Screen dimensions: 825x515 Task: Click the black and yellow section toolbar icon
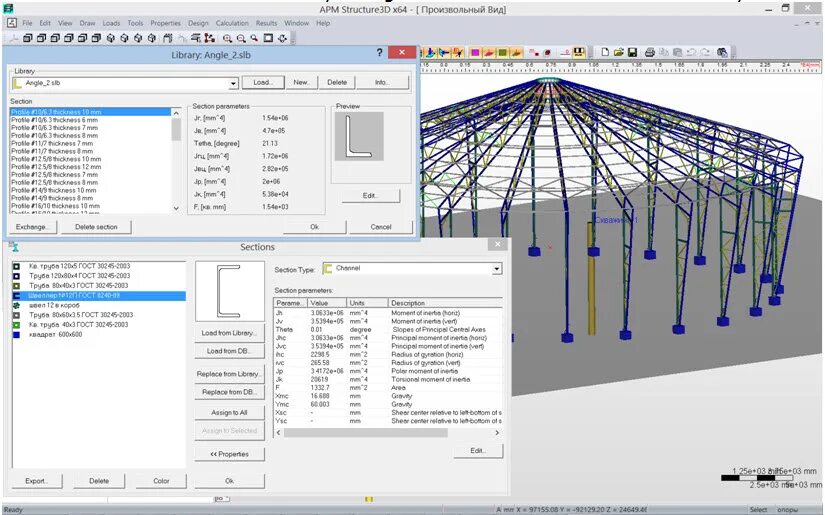579,52
